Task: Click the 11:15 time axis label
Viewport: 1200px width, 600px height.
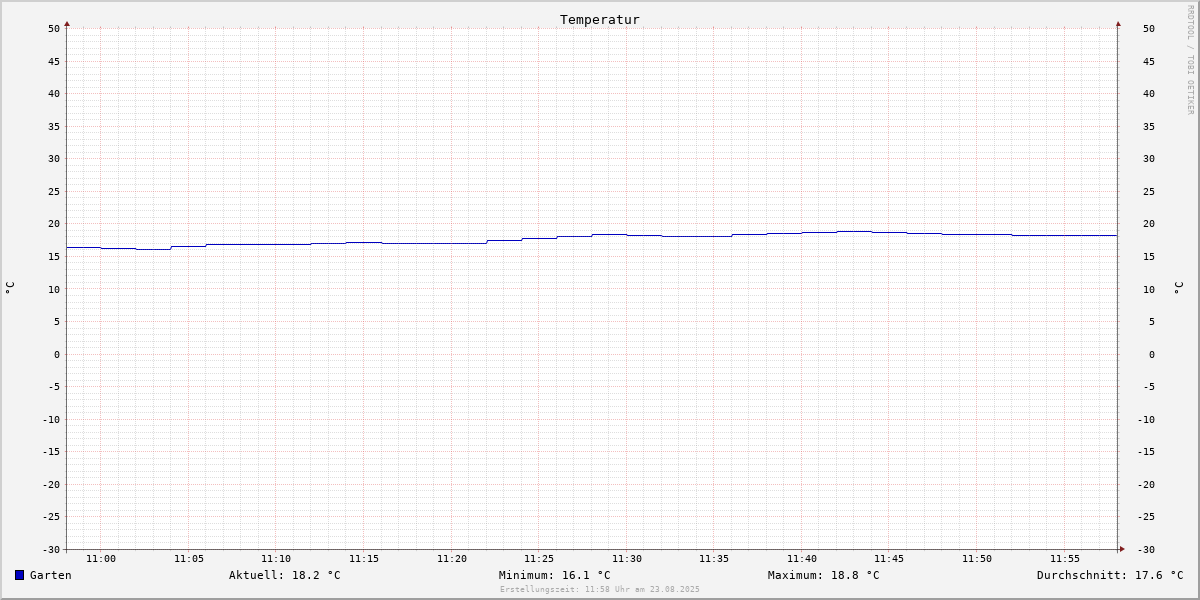Action: pos(364,559)
